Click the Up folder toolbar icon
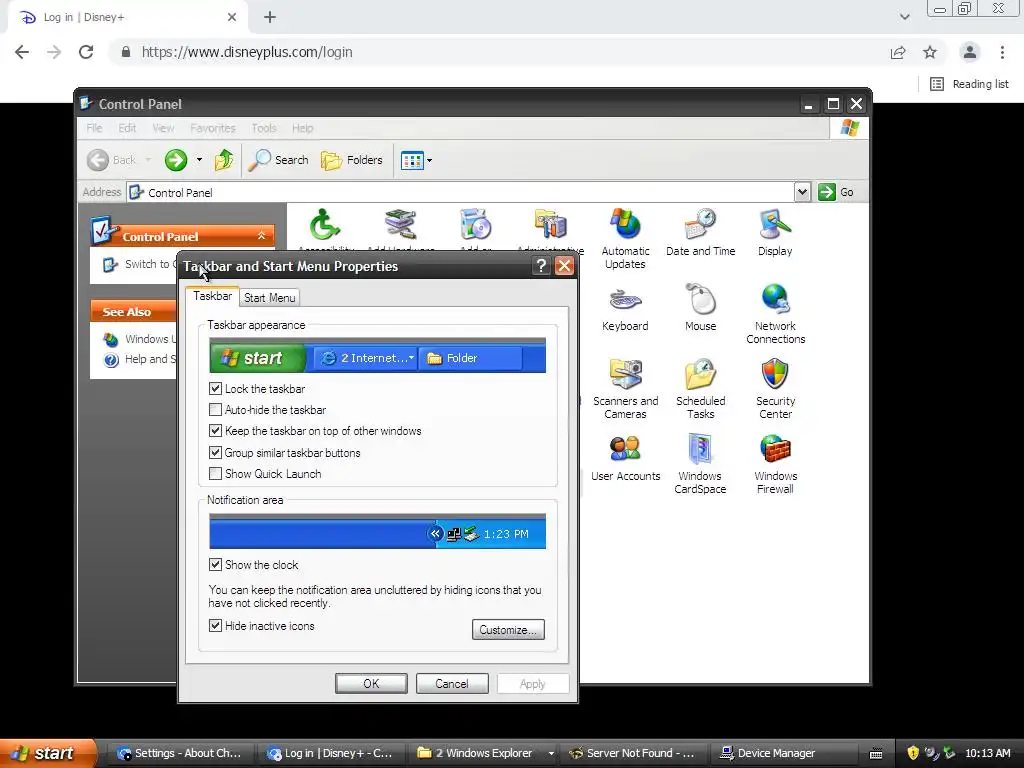 [x=223, y=160]
